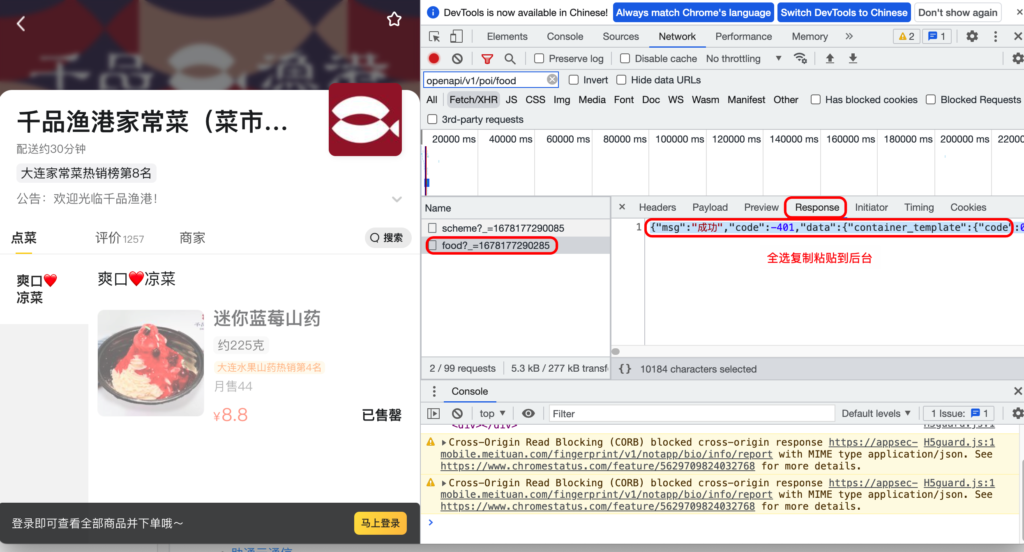The image size is (1024, 552).
Task: Switch to the Headers tab
Action: click(657, 207)
